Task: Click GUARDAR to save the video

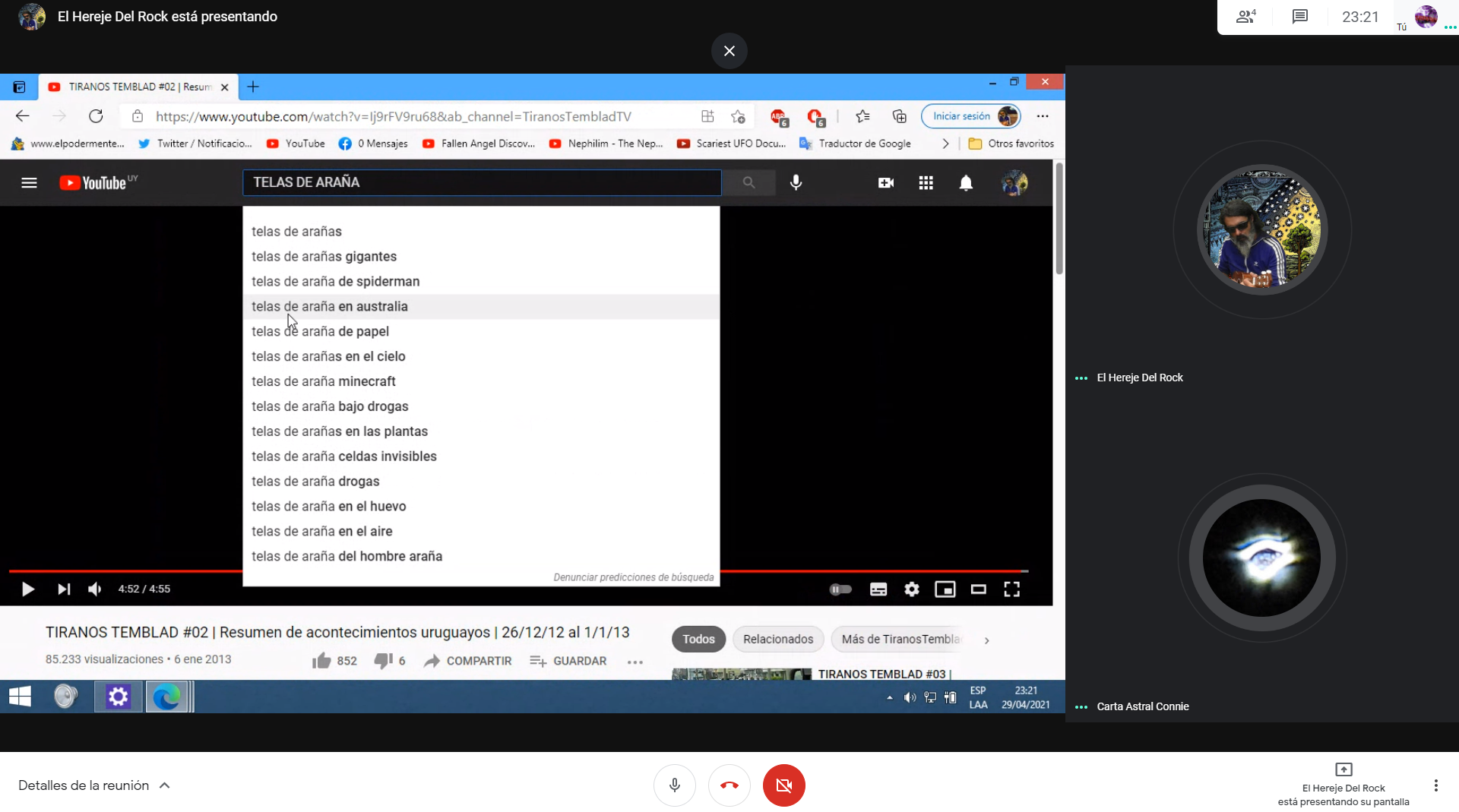Action: click(x=568, y=661)
